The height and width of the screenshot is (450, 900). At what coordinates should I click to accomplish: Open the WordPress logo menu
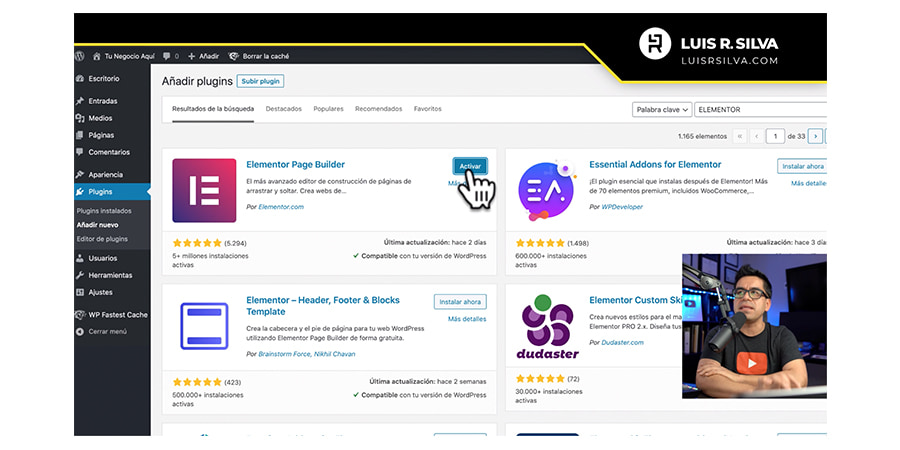[79, 56]
